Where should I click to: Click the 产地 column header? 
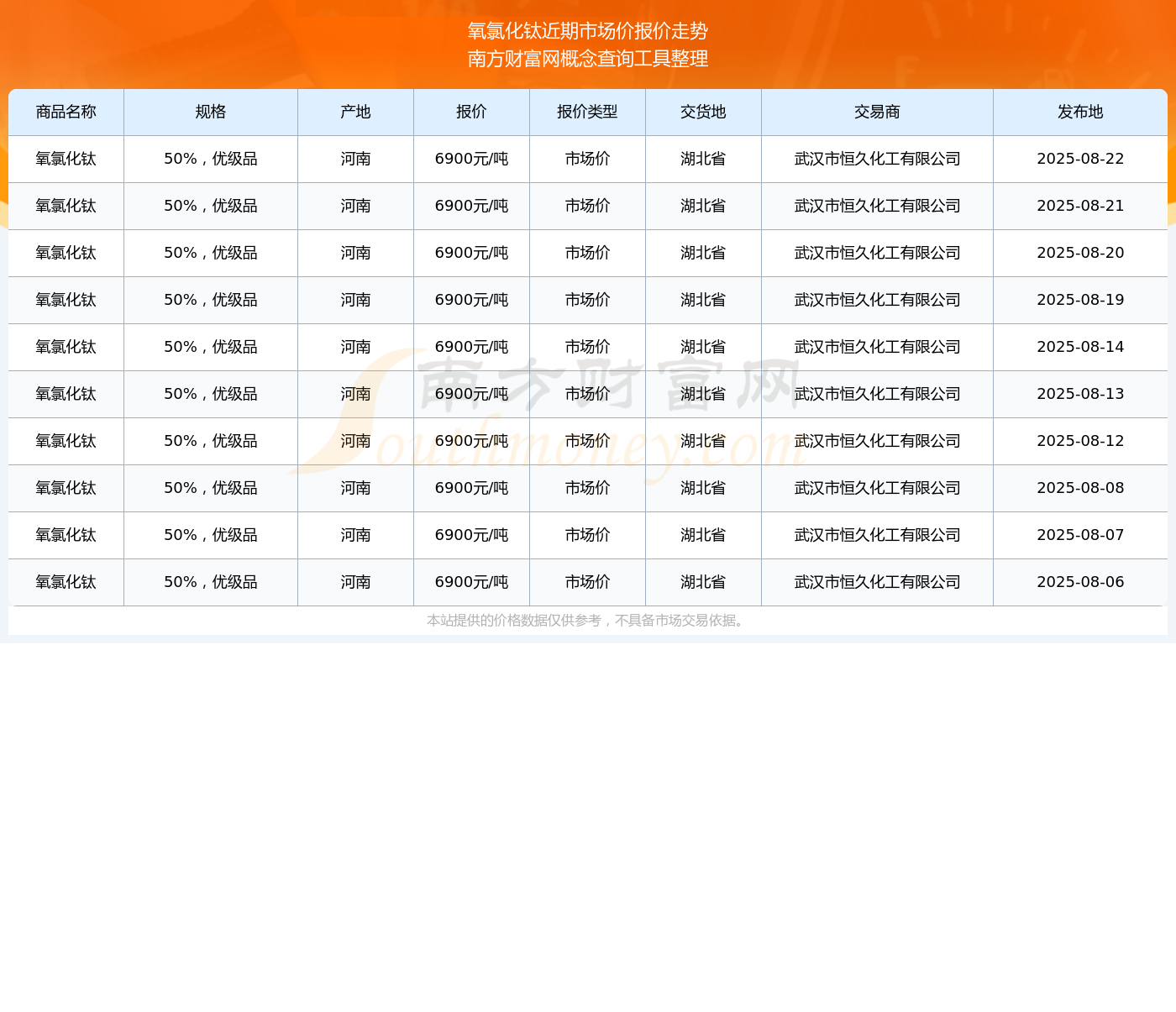(x=355, y=112)
